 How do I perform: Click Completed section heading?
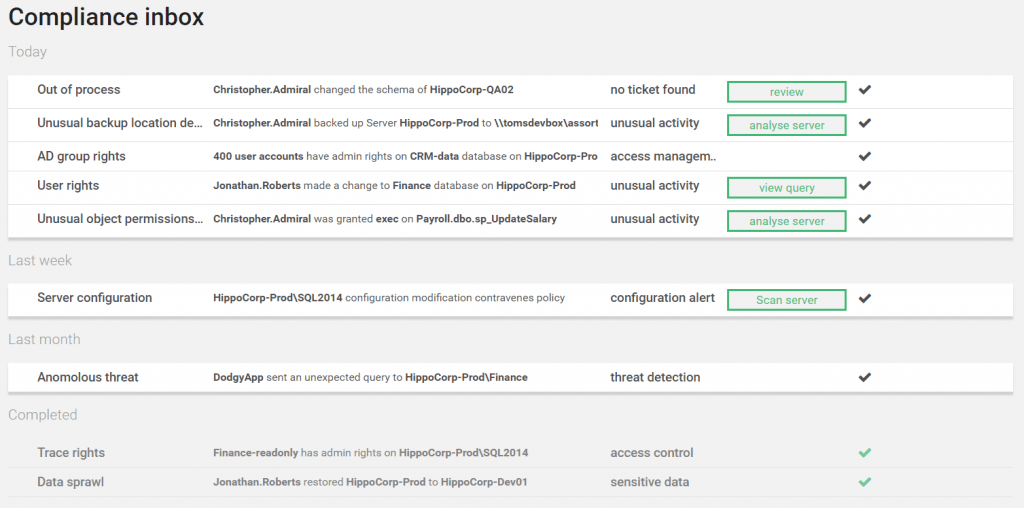click(x=42, y=415)
